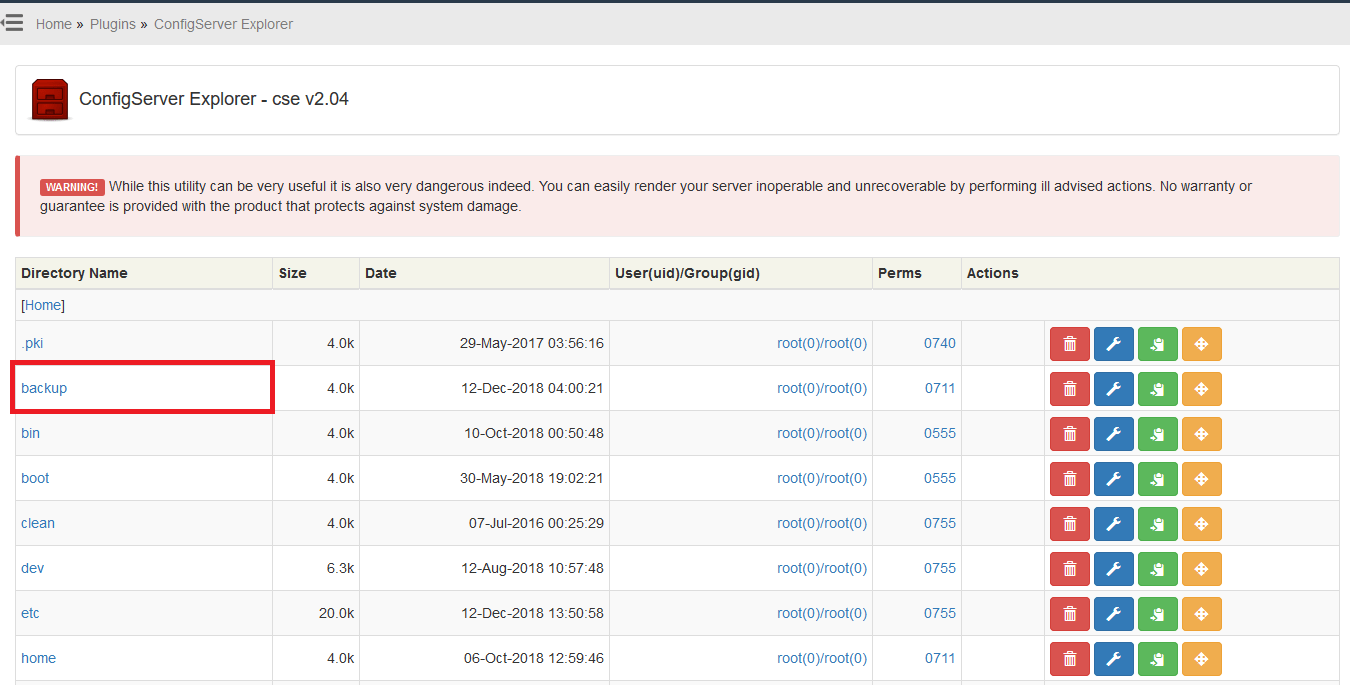Copy the .pki directory with green icon
Screen dimensions: 1350x685
tap(1158, 344)
